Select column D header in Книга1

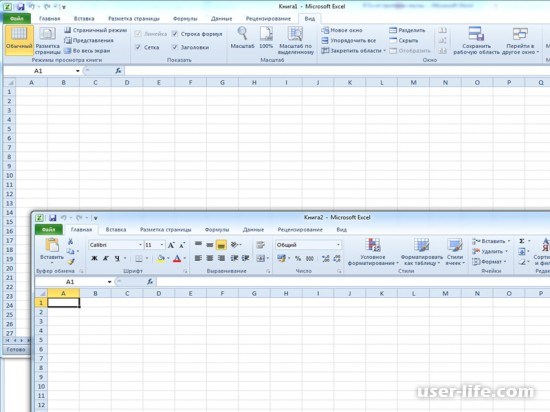coord(127,83)
